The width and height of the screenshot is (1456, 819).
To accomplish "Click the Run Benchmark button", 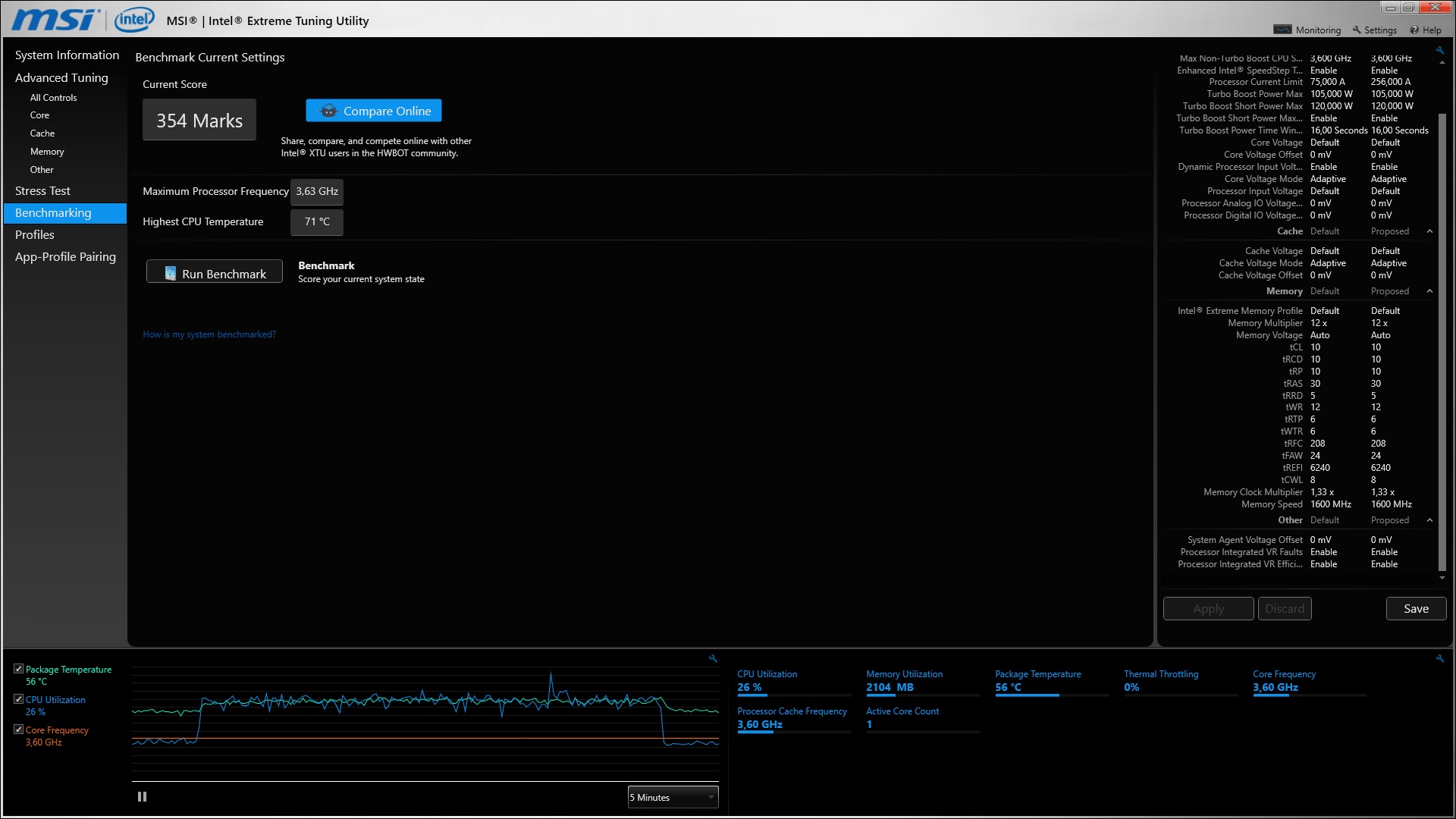I will pos(215,273).
